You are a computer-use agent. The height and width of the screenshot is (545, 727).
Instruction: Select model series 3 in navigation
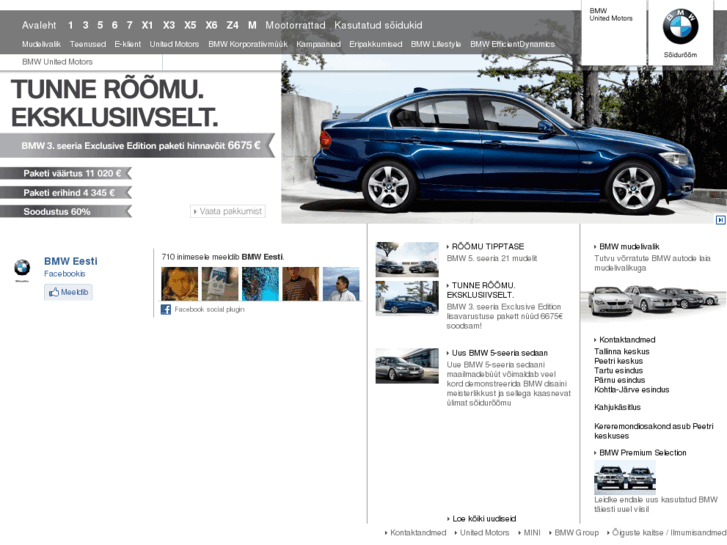pyautogui.click(x=85, y=25)
